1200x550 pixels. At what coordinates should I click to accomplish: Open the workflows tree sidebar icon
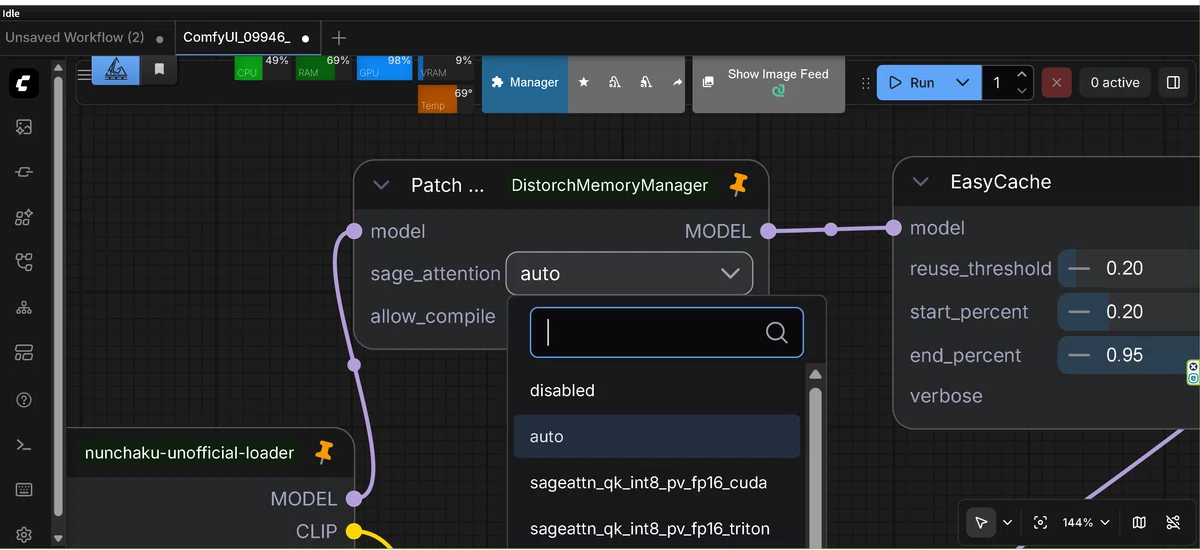[24, 308]
